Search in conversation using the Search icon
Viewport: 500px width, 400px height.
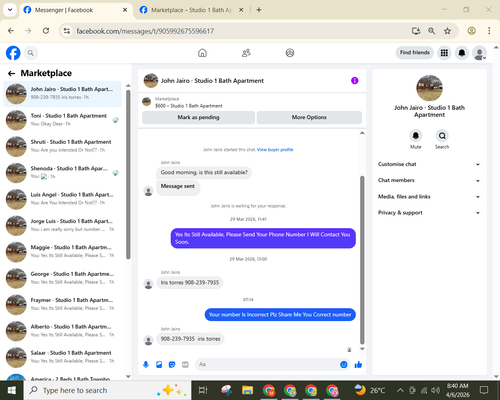(x=442, y=136)
